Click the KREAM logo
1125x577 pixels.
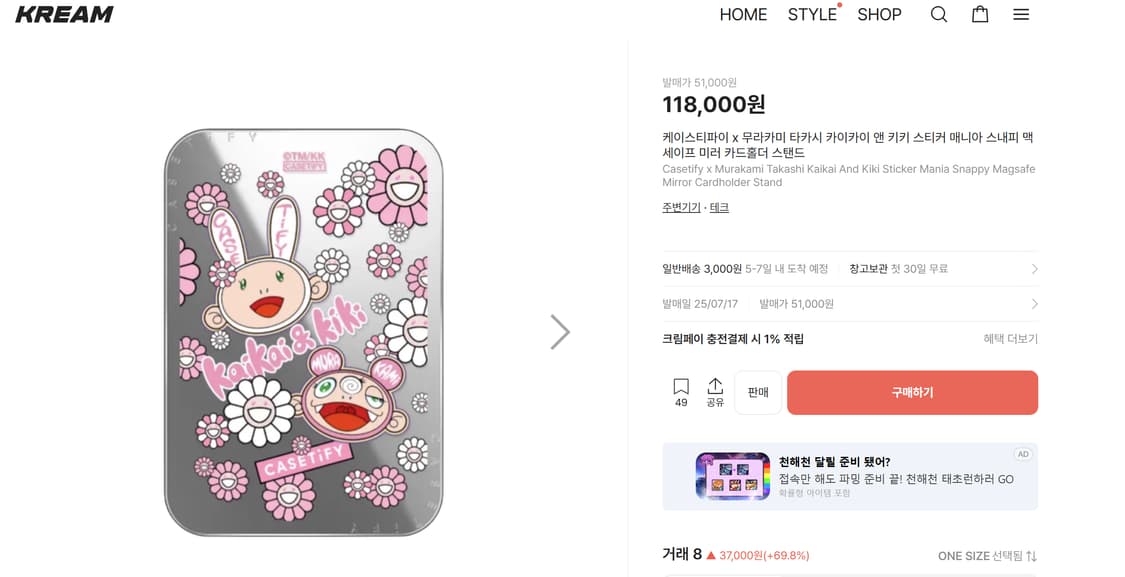[x=63, y=13]
